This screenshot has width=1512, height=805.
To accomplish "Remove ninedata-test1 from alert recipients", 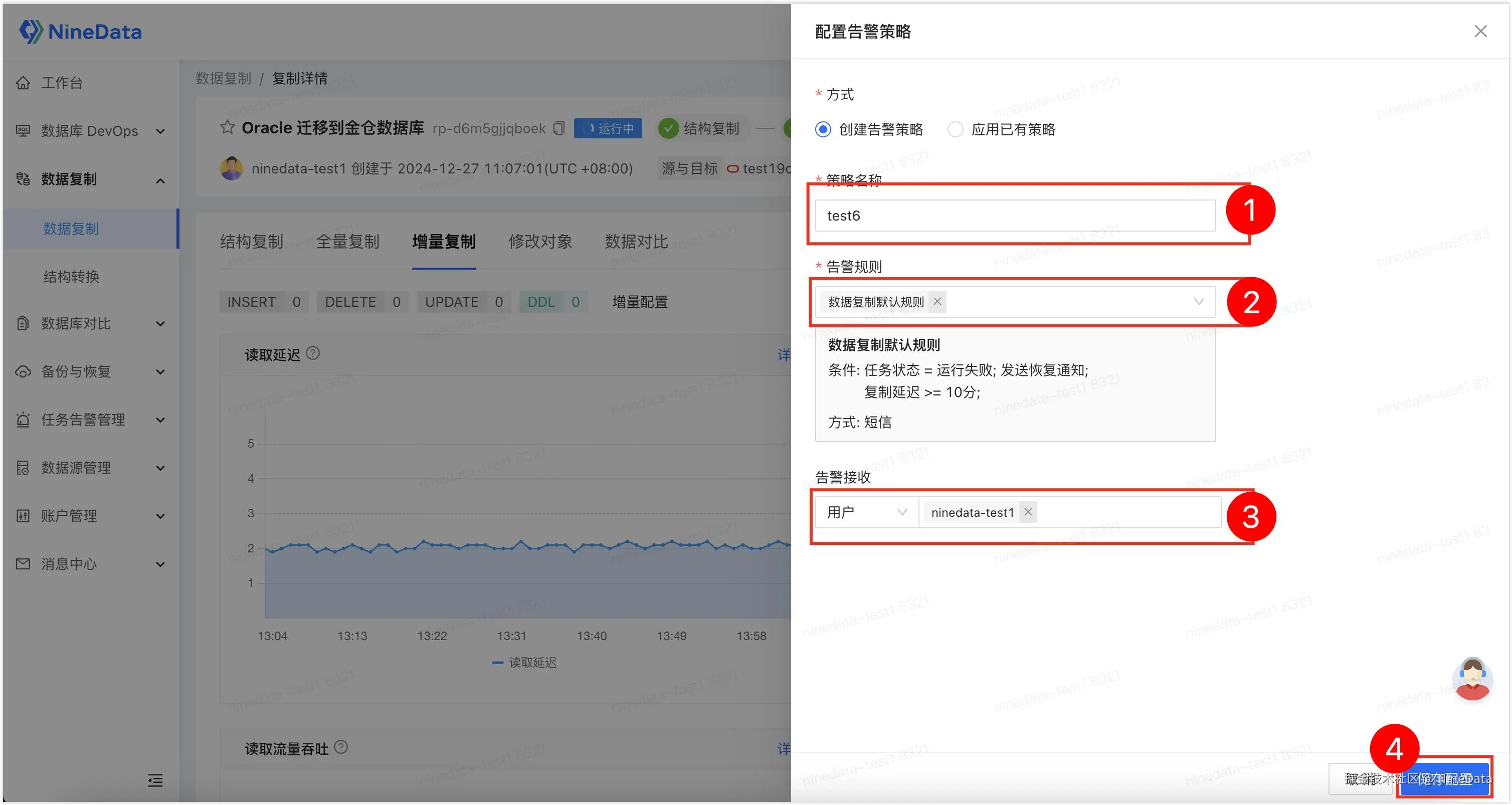I will 1028,512.
